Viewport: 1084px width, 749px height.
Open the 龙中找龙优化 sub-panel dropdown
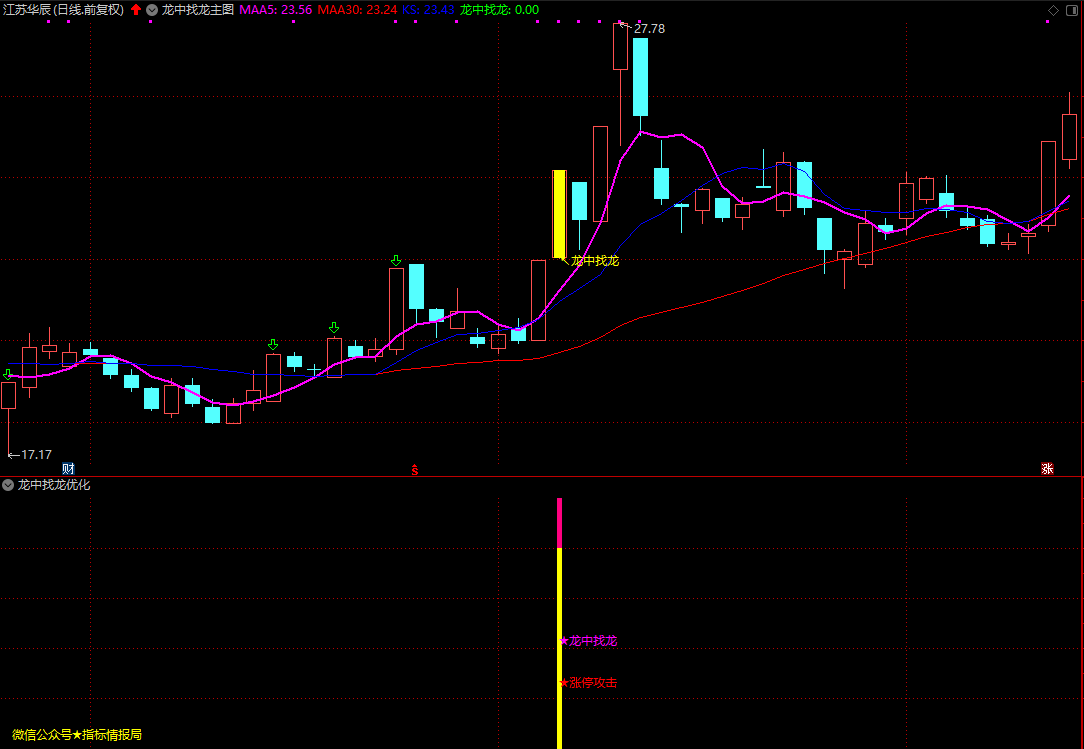click(8, 485)
